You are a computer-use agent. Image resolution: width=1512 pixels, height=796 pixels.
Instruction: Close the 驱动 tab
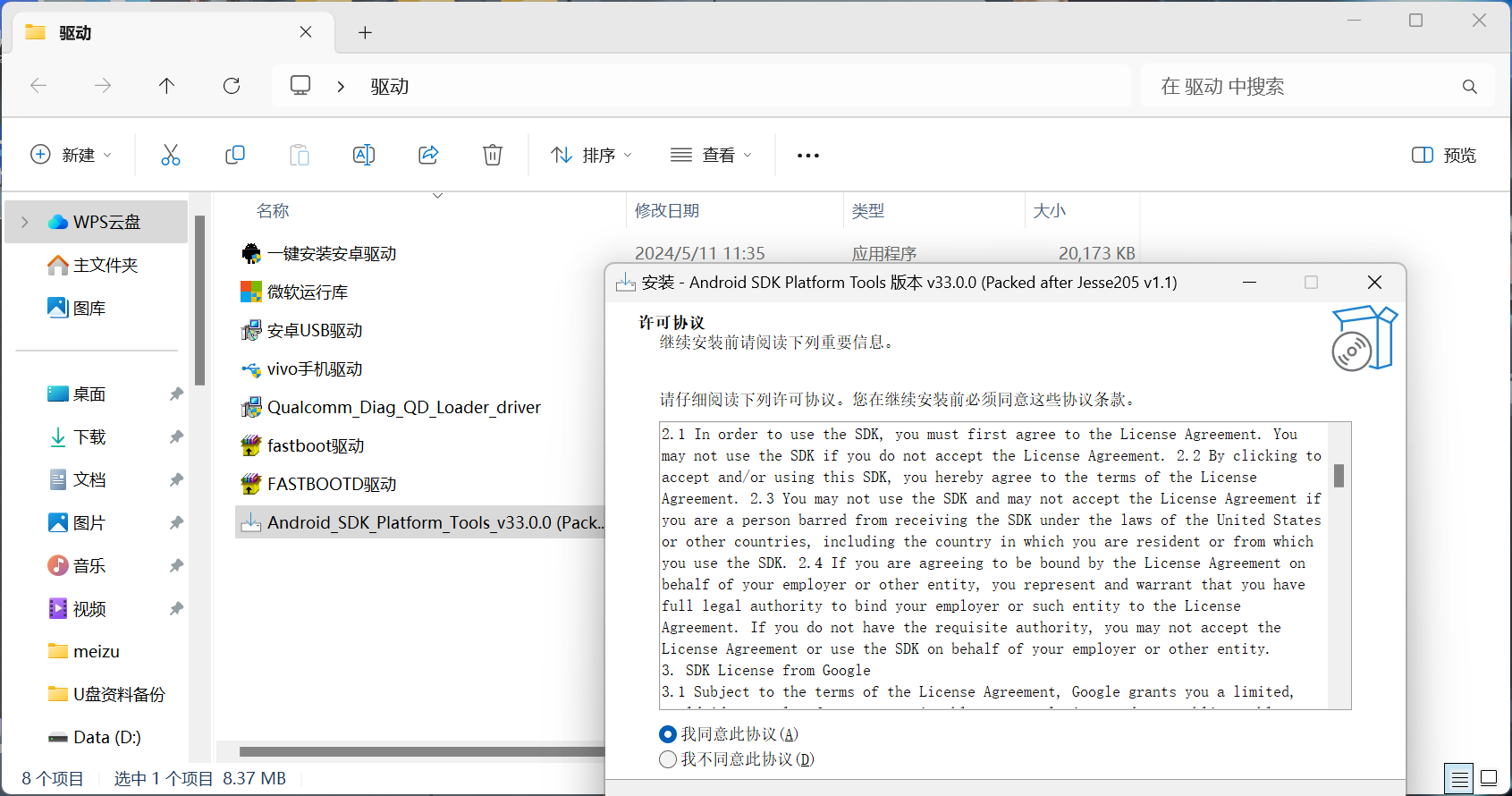point(306,32)
